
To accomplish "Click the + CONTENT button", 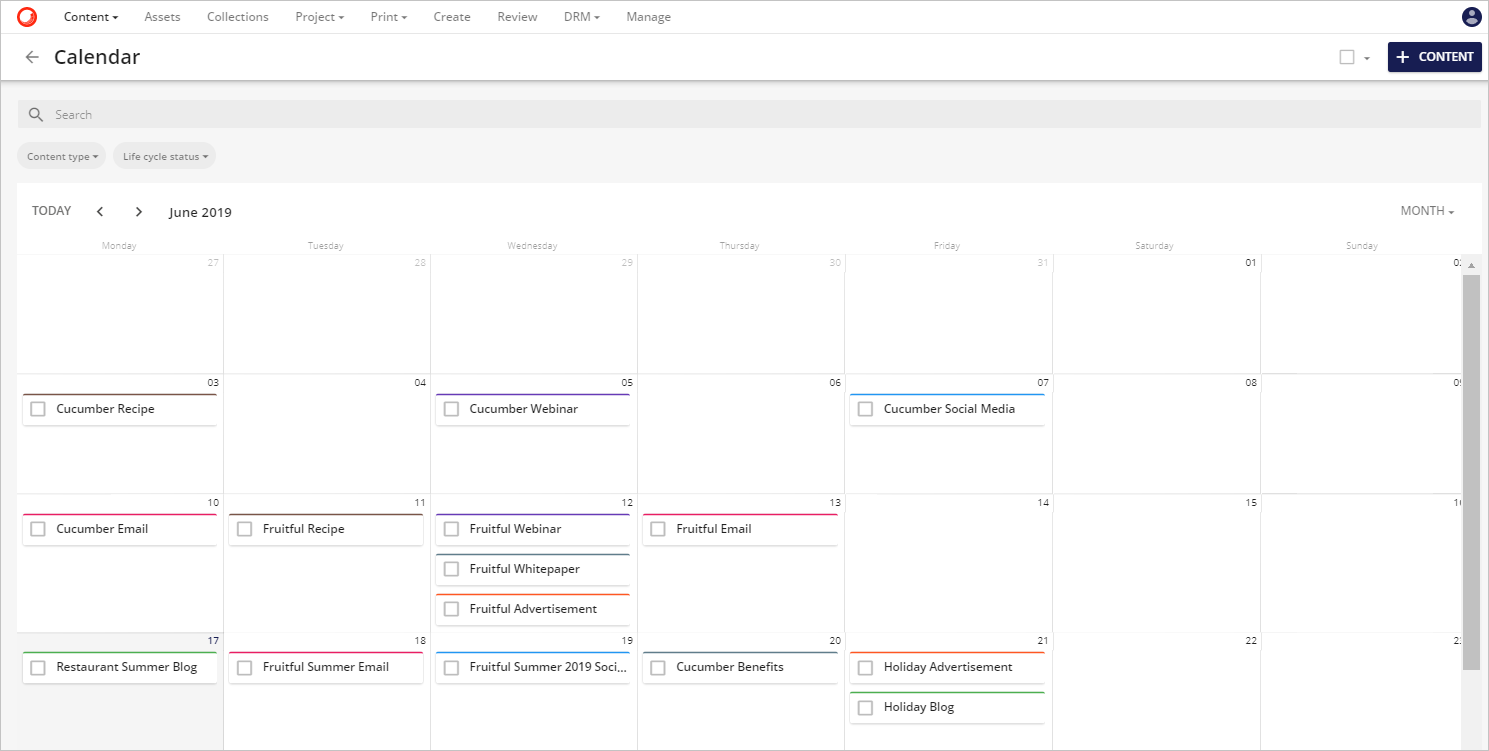I will tap(1434, 57).
